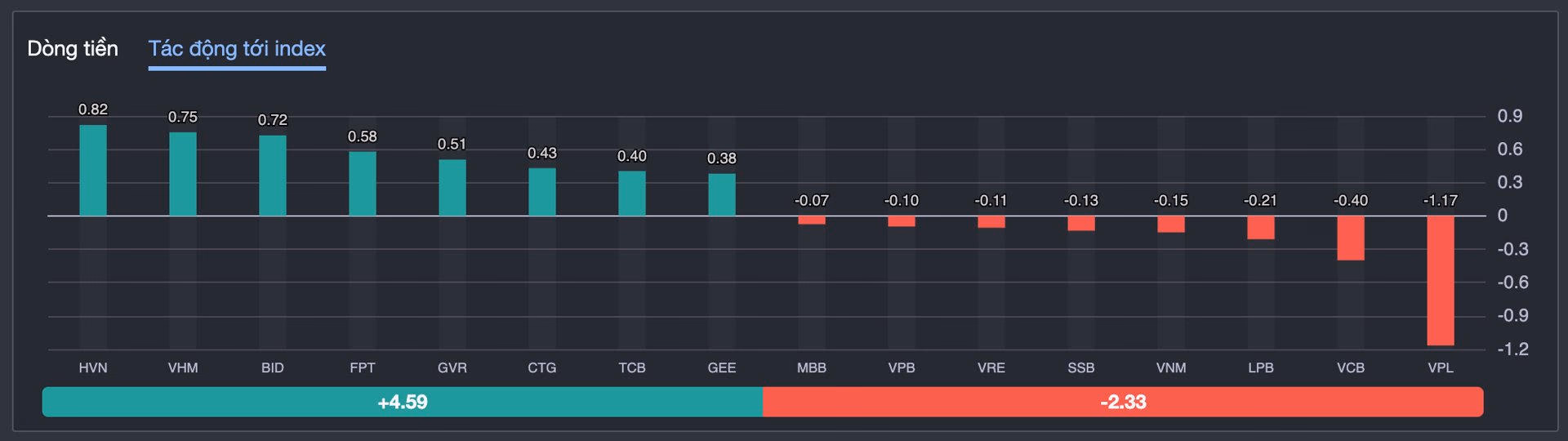Select the red LPB bar at -0.21

(1261, 228)
